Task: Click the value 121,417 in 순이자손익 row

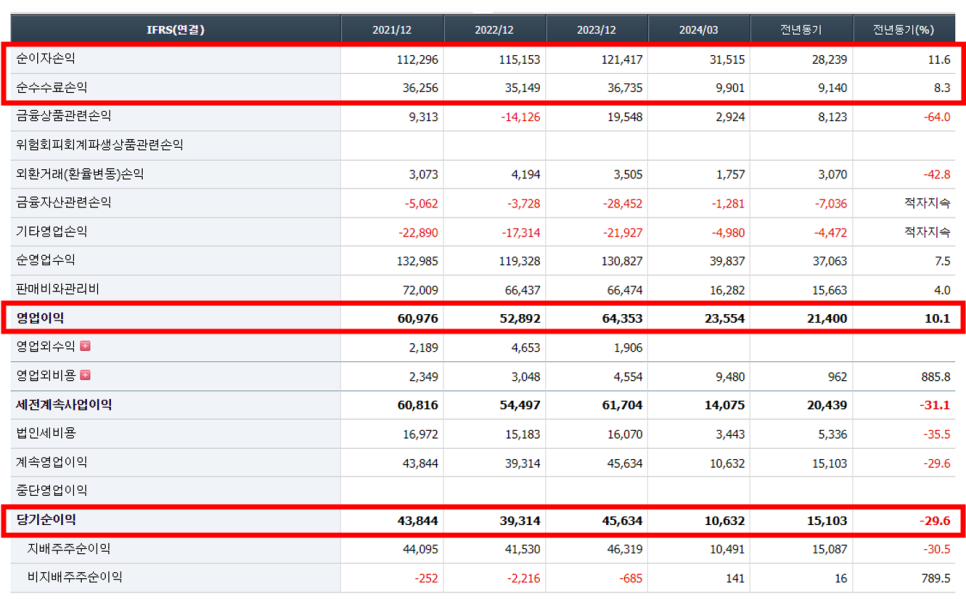Action: (x=622, y=60)
